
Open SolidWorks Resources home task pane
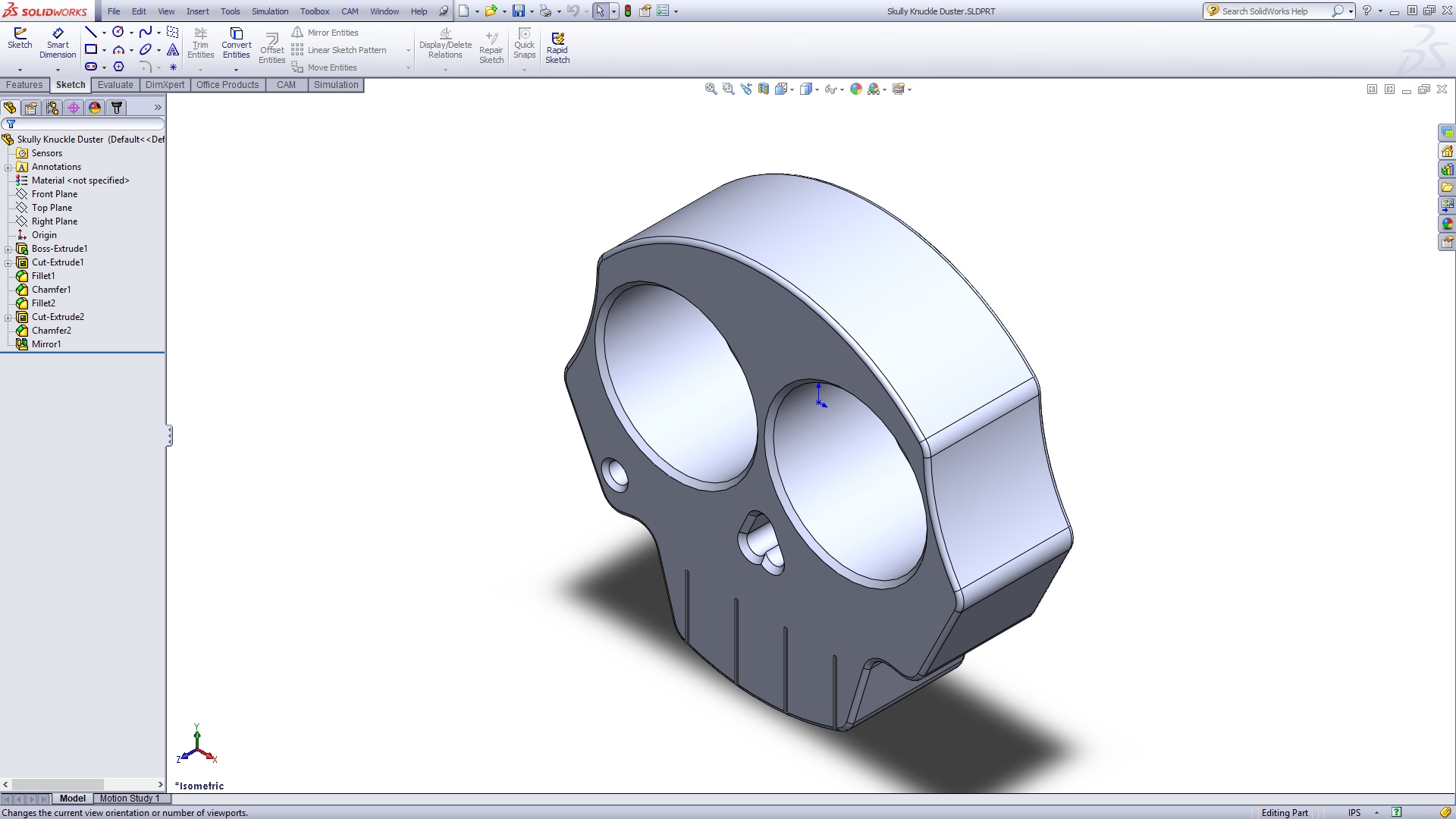(x=1447, y=151)
